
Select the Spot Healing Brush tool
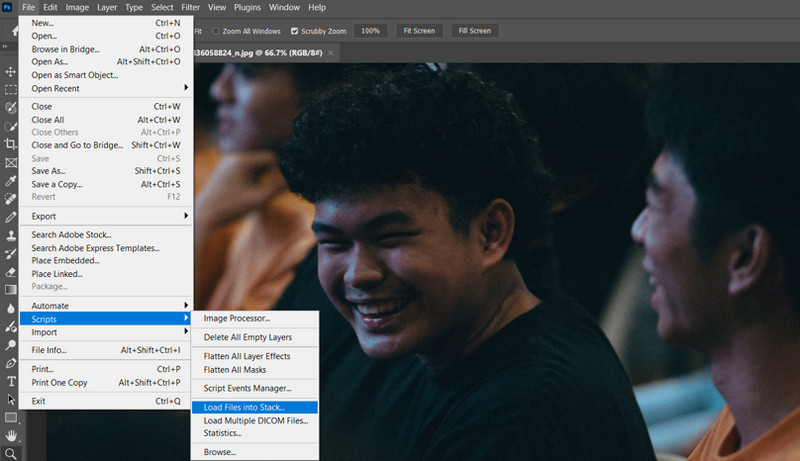(11, 199)
